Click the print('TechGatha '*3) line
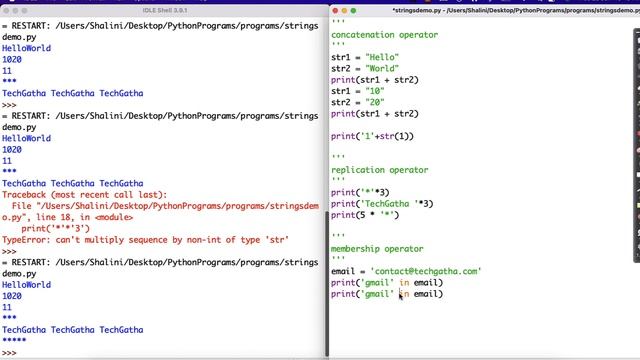Viewport: 640px width, 360px height. (382, 204)
